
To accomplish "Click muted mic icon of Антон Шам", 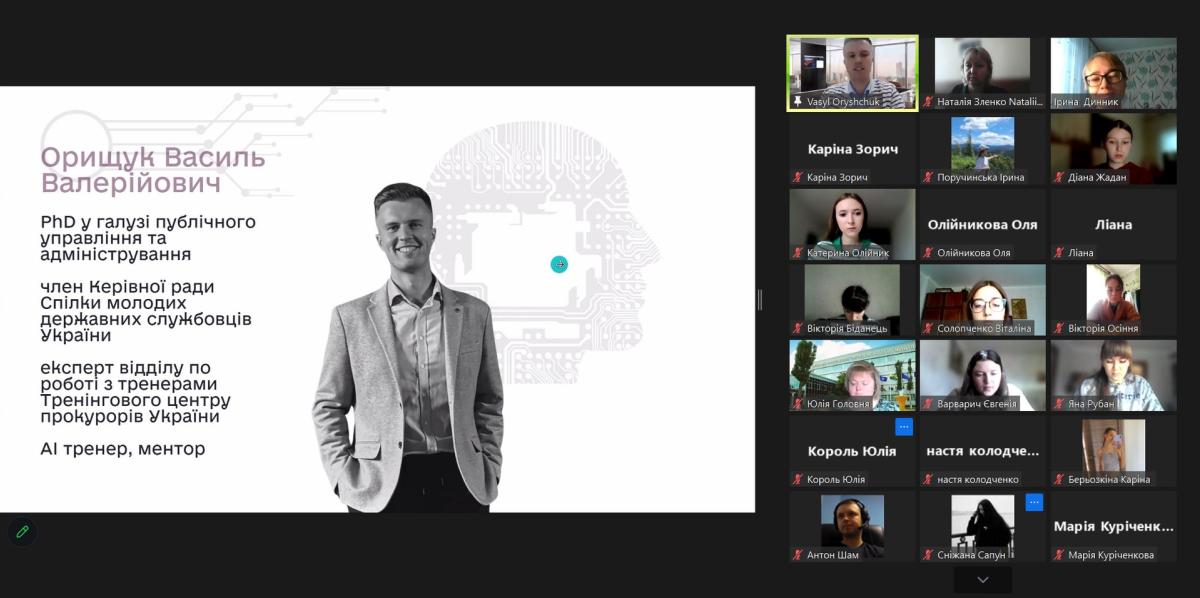I will [797, 555].
